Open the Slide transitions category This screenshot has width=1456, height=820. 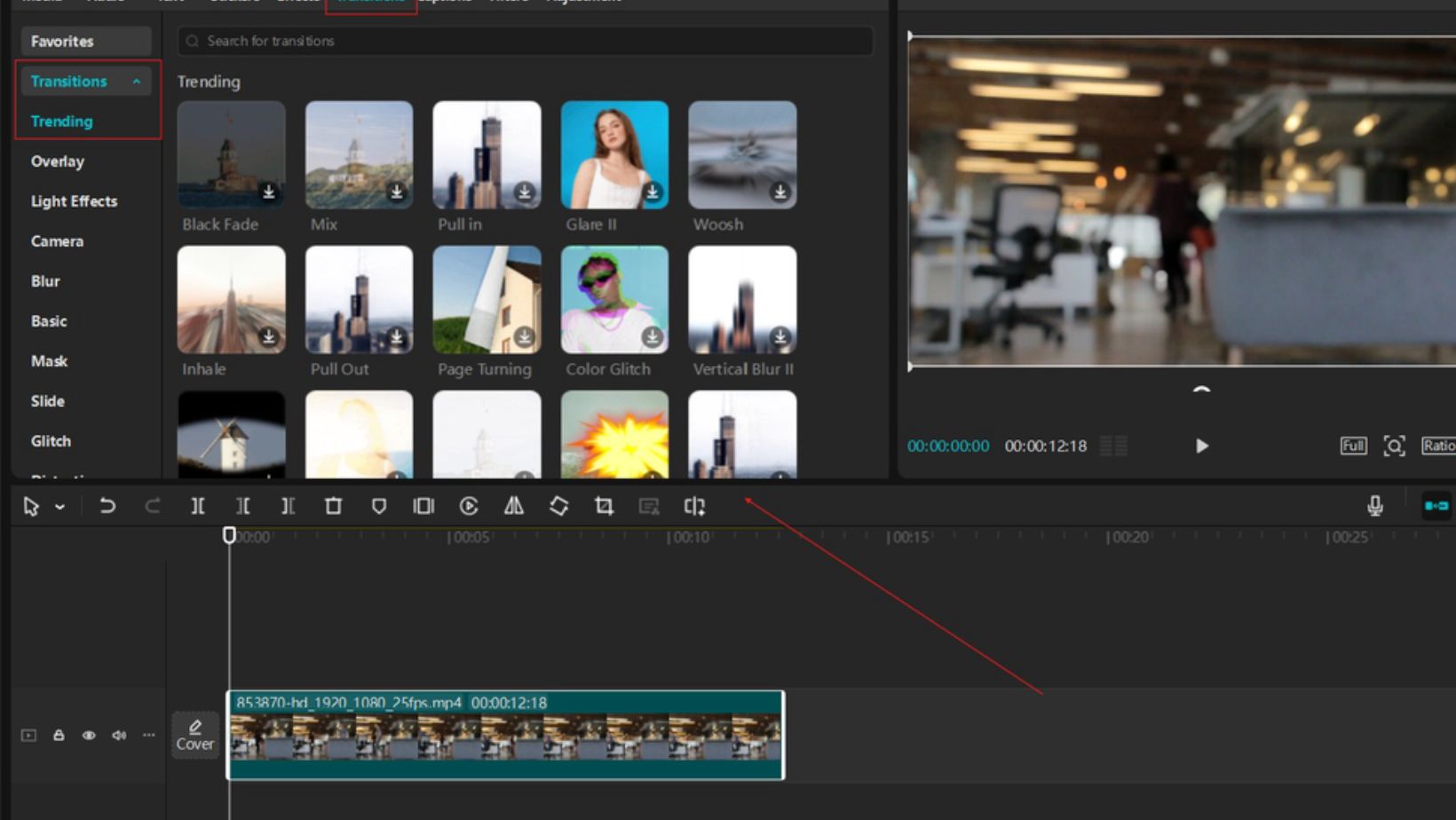tap(48, 401)
